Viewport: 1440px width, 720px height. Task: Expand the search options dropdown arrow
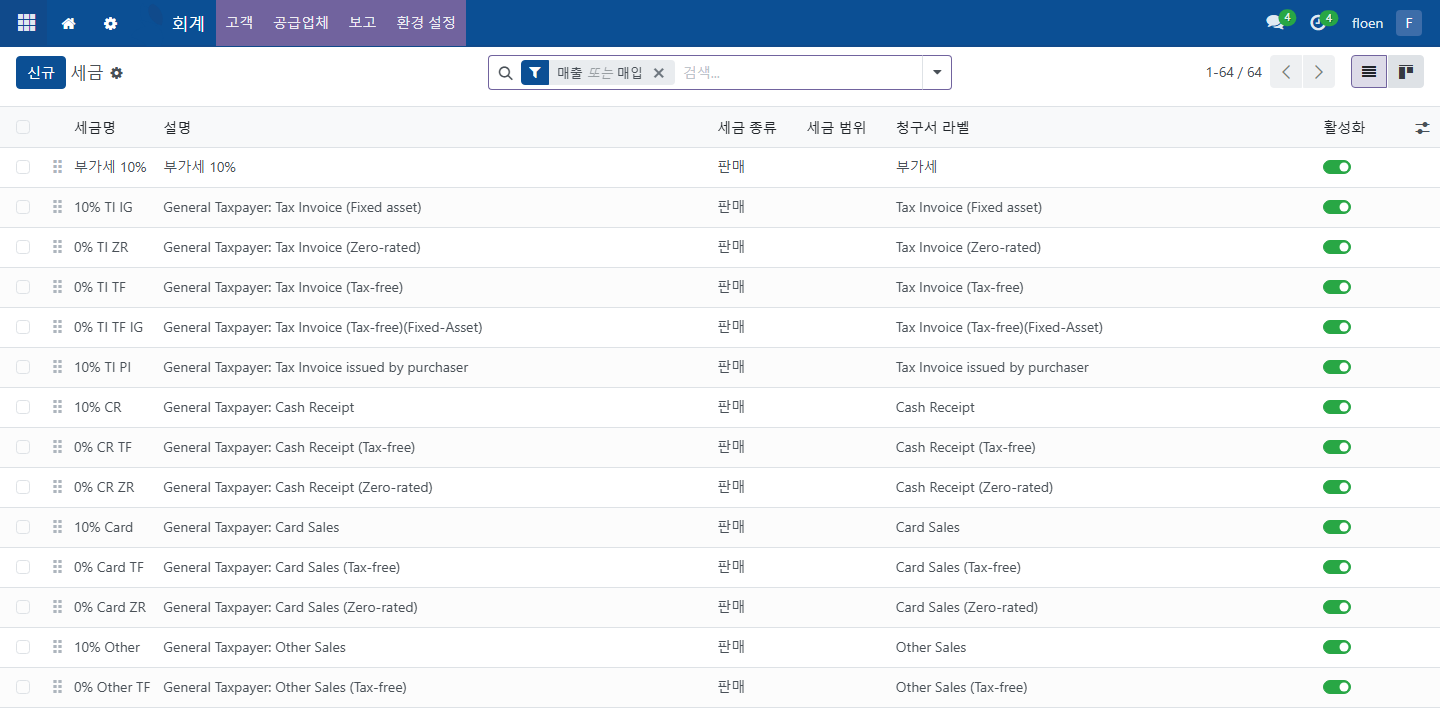(937, 73)
